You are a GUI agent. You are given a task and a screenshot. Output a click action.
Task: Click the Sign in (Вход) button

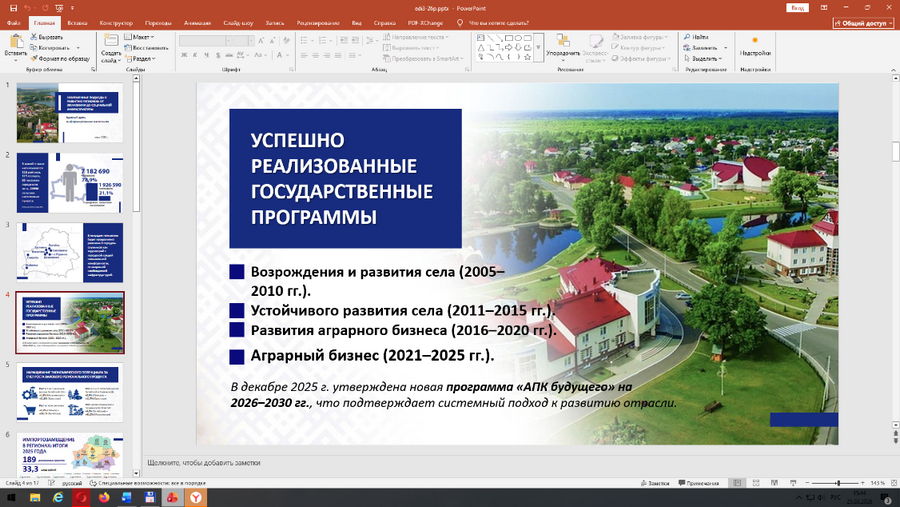pyautogui.click(x=797, y=7)
